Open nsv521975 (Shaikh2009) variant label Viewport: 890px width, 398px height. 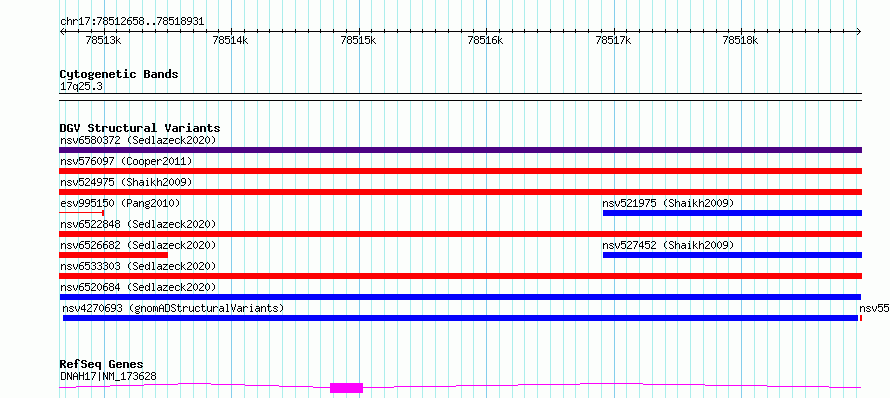[x=668, y=203]
